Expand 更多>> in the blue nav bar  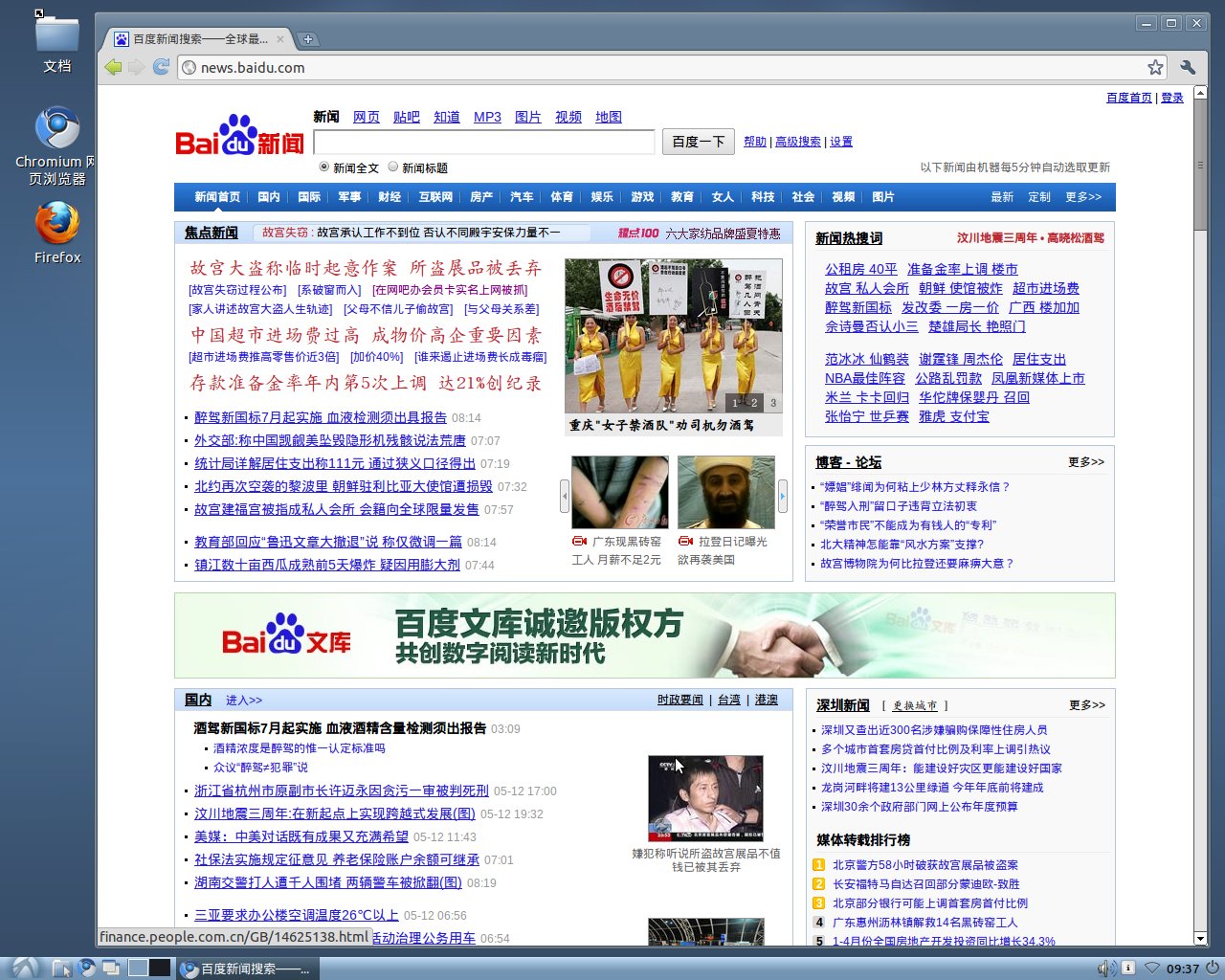click(x=1083, y=197)
